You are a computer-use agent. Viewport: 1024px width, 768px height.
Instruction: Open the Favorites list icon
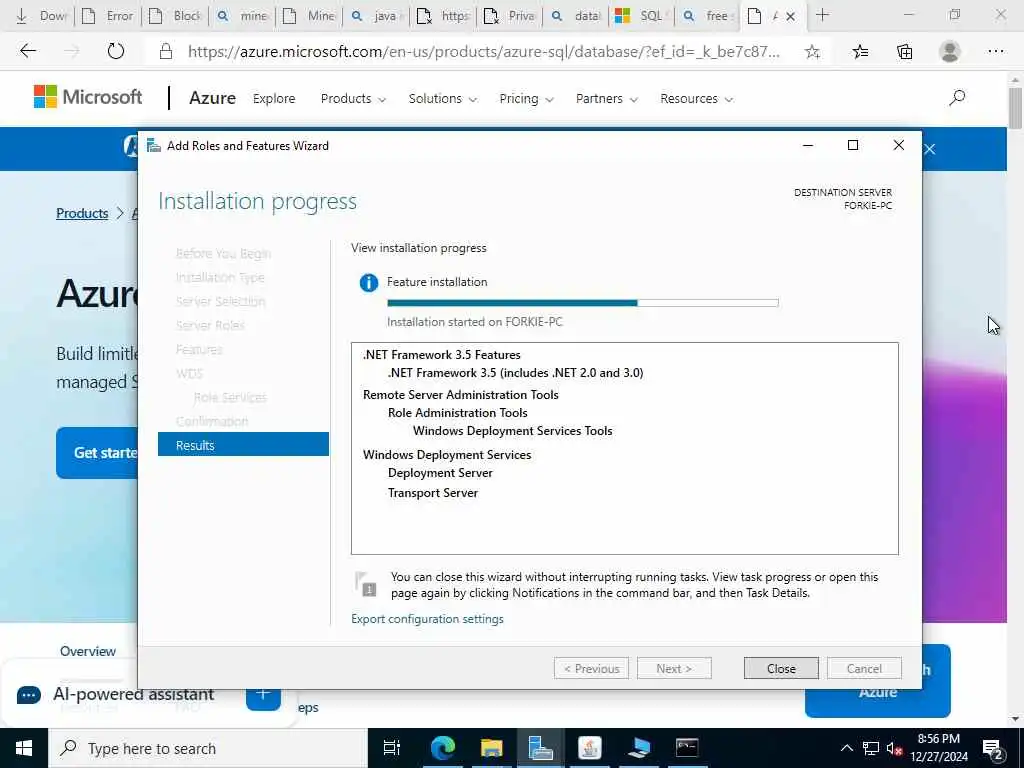pos(860,52)
